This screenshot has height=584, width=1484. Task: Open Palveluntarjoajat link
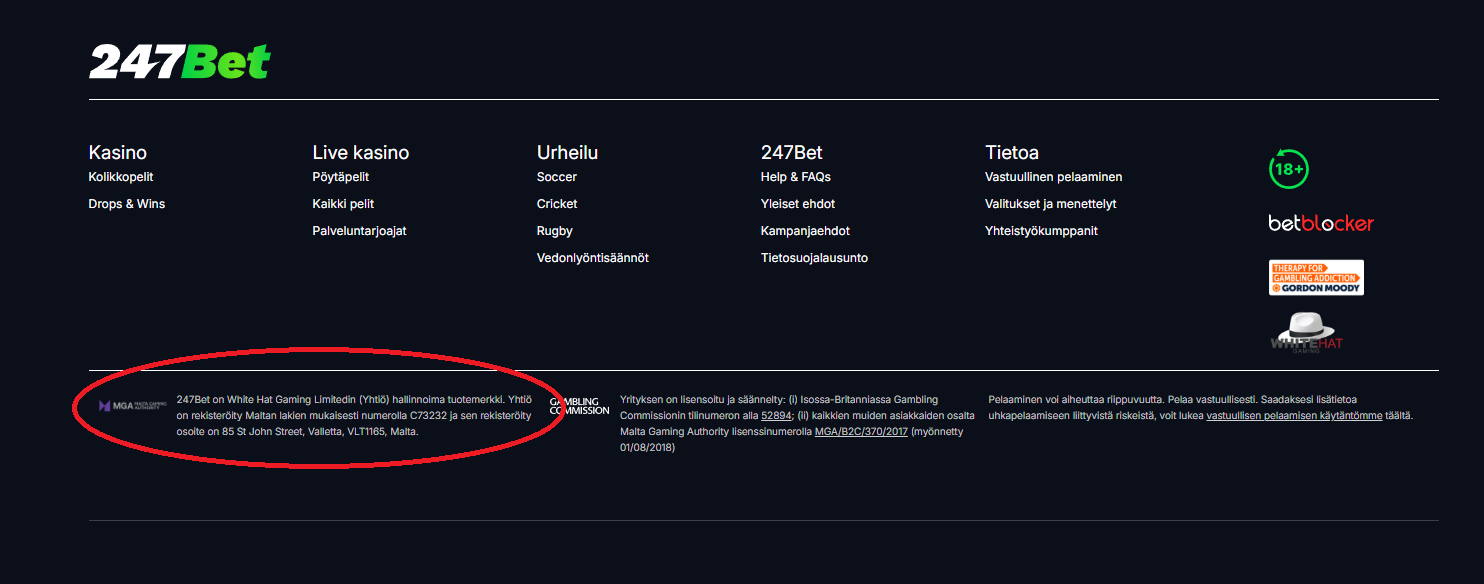click(x=360, y=231)
